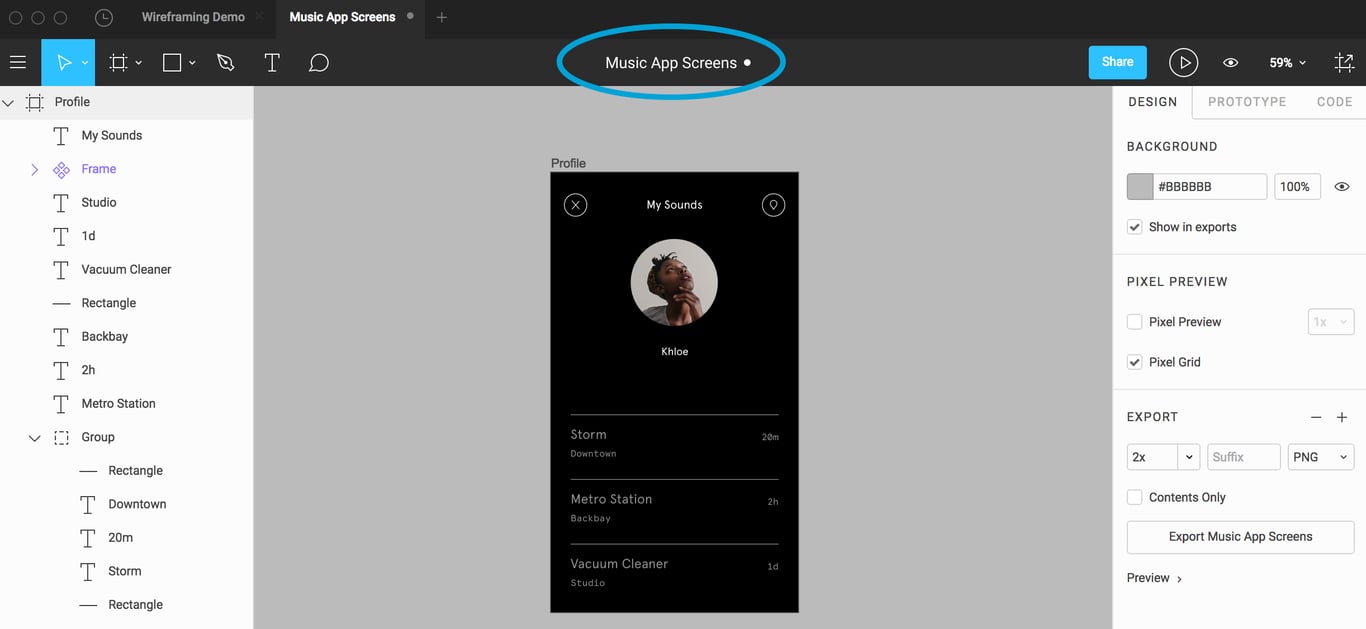Open the version history clock icon

point(103,17)
